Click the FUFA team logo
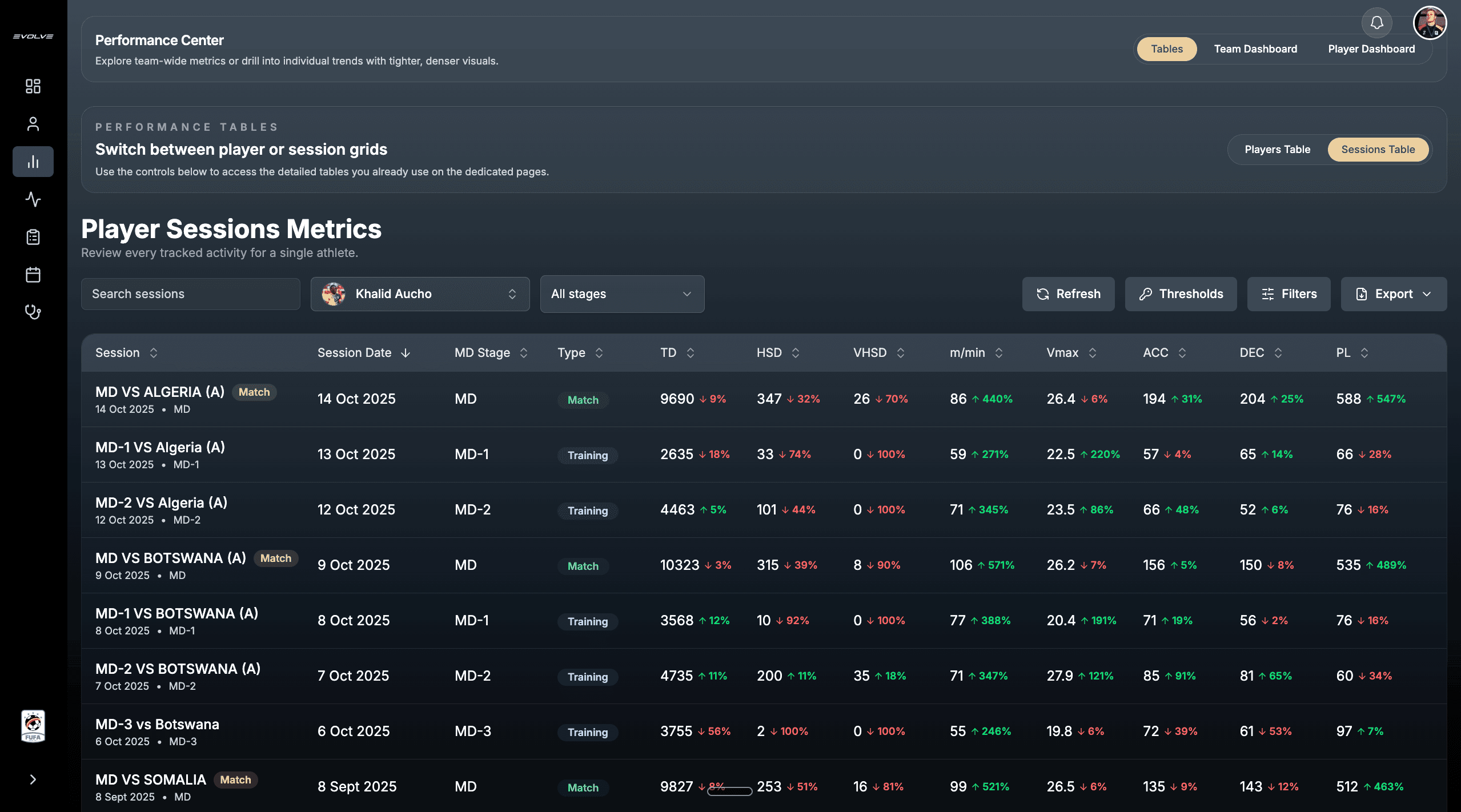Viewport: 1461px width, 812px height. point(33,726)
